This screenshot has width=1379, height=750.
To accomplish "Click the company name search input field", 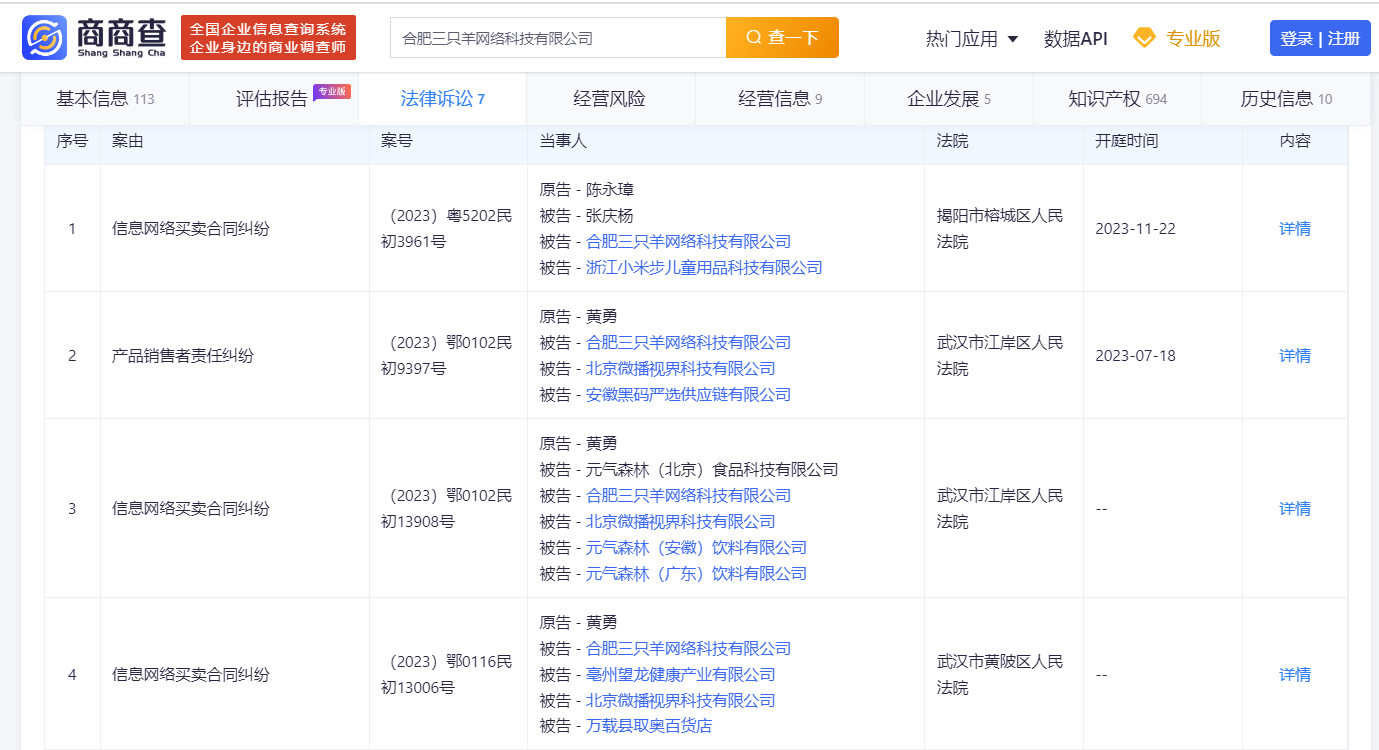I will coord(558,38).
